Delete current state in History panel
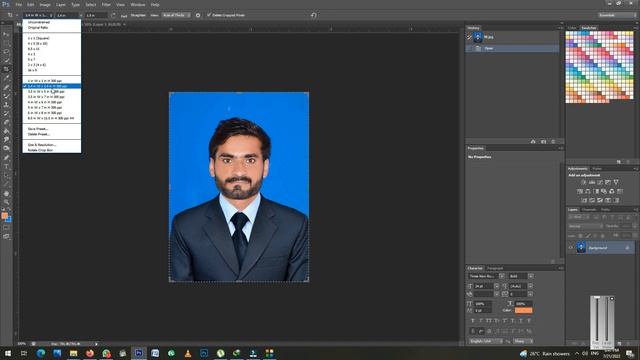This screenshot has width=640, height=360. (553, 142)
